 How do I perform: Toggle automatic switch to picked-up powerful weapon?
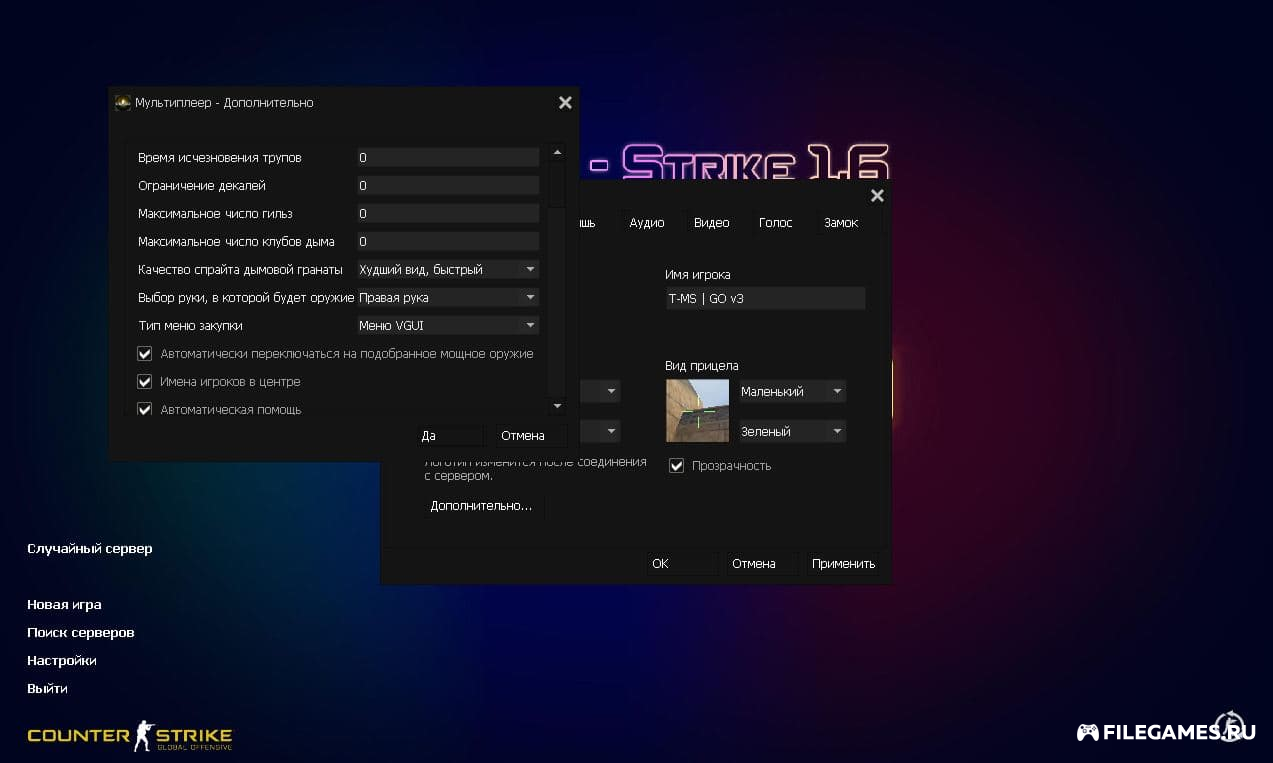[145, 353]
